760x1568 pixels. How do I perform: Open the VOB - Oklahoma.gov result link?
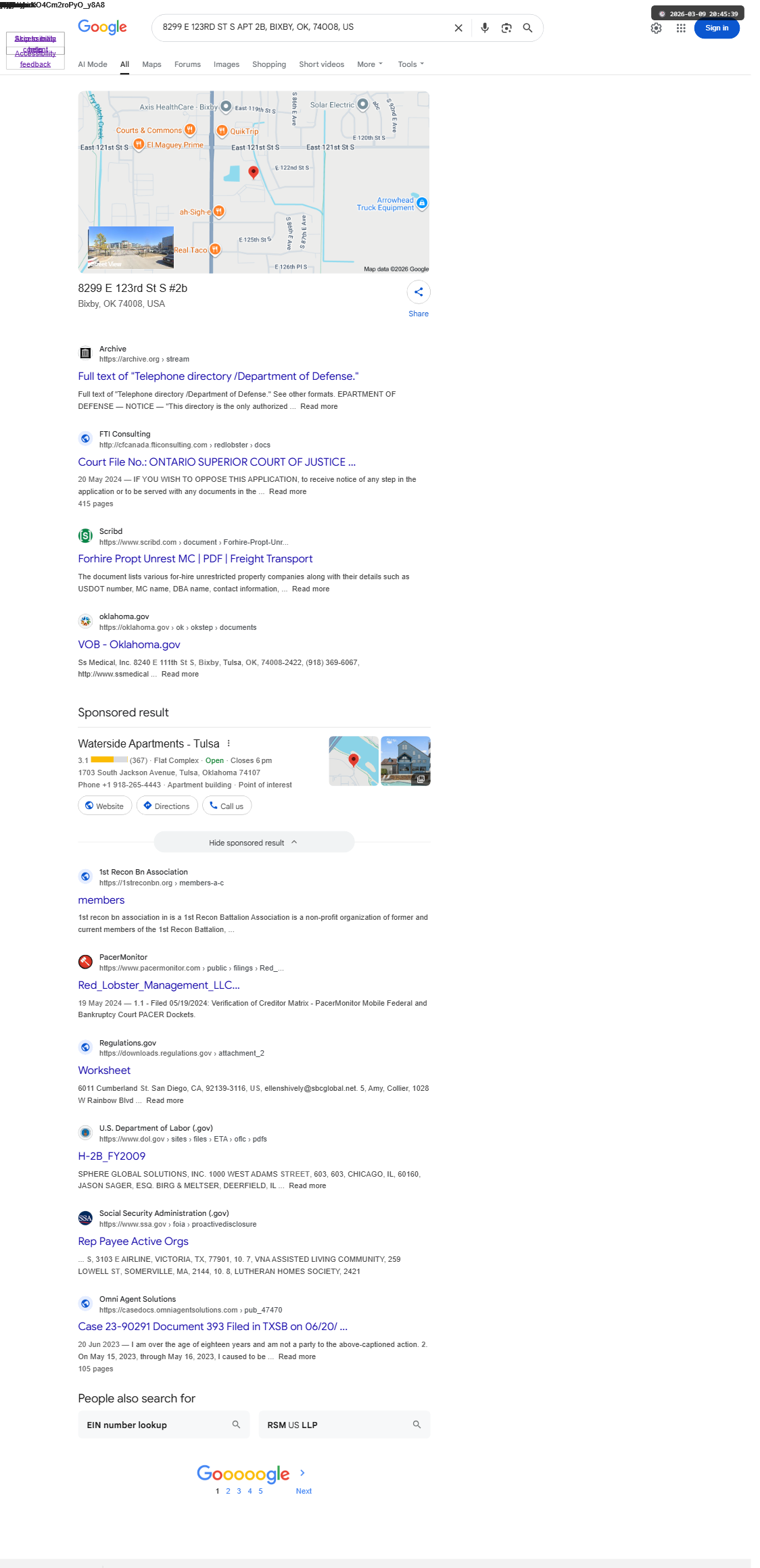pos(129,644)
